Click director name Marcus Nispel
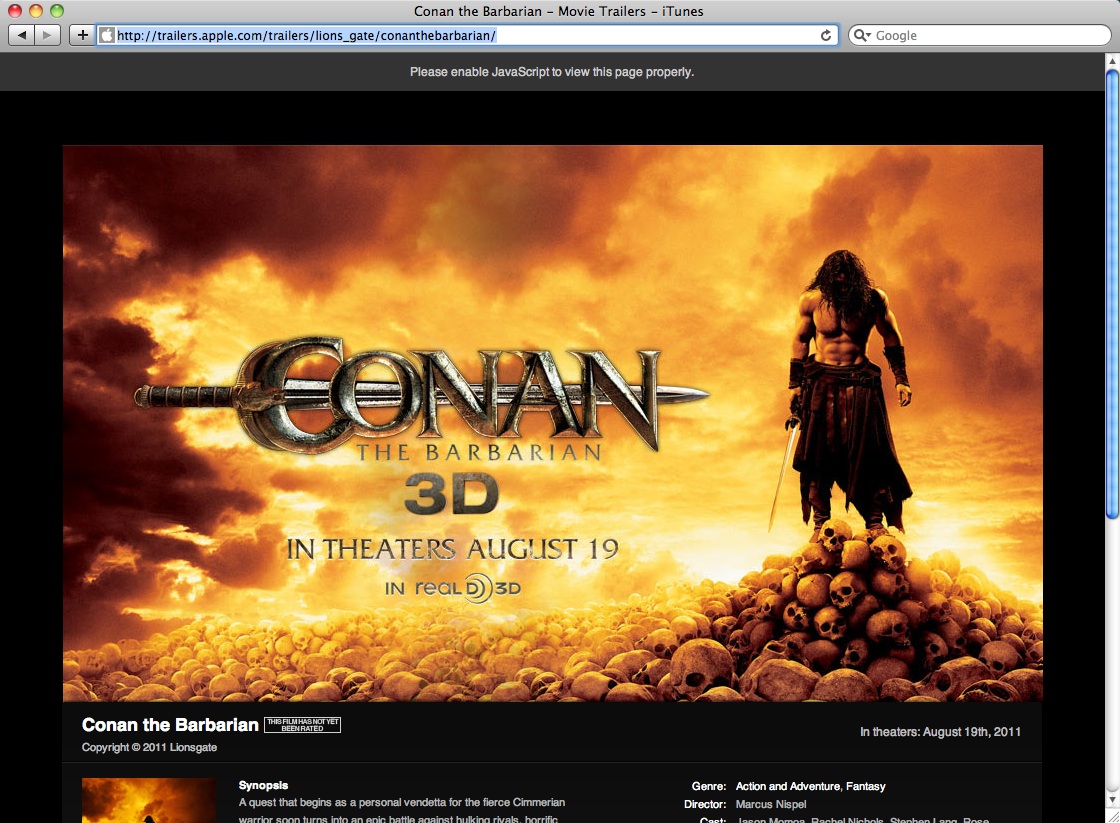Viewport: 1120px width, 823px height. (x=771, y=804)
